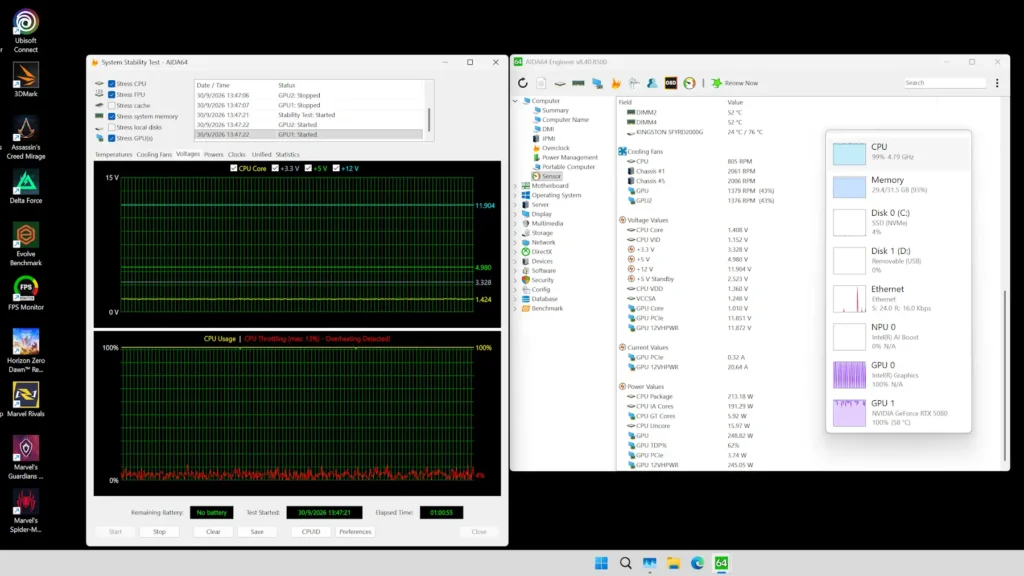Select the 3DMark desktop icon
Screen dimensions: 1024x576
pyautogui.click(x=25, y=80)
